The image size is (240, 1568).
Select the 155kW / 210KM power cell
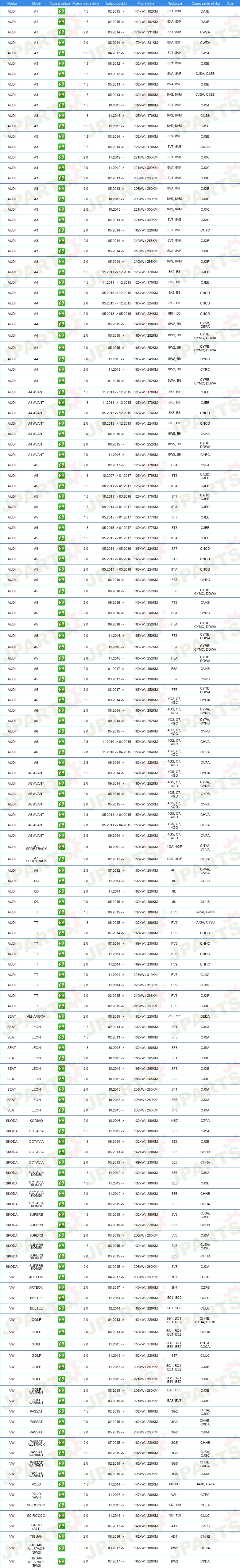tap(145, 1344)
